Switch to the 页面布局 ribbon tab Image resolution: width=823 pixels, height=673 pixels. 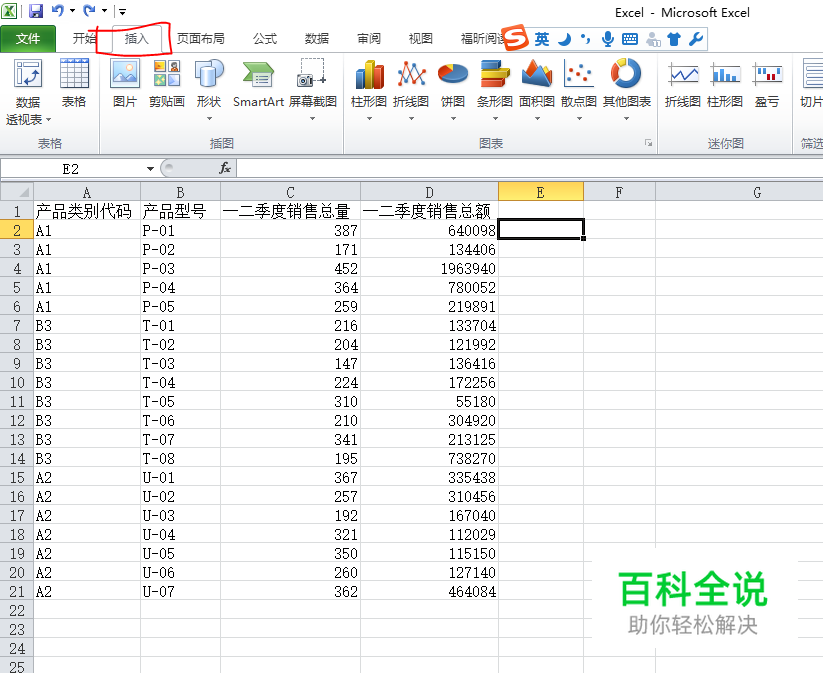pyautogui.click(x=201, y=38)
